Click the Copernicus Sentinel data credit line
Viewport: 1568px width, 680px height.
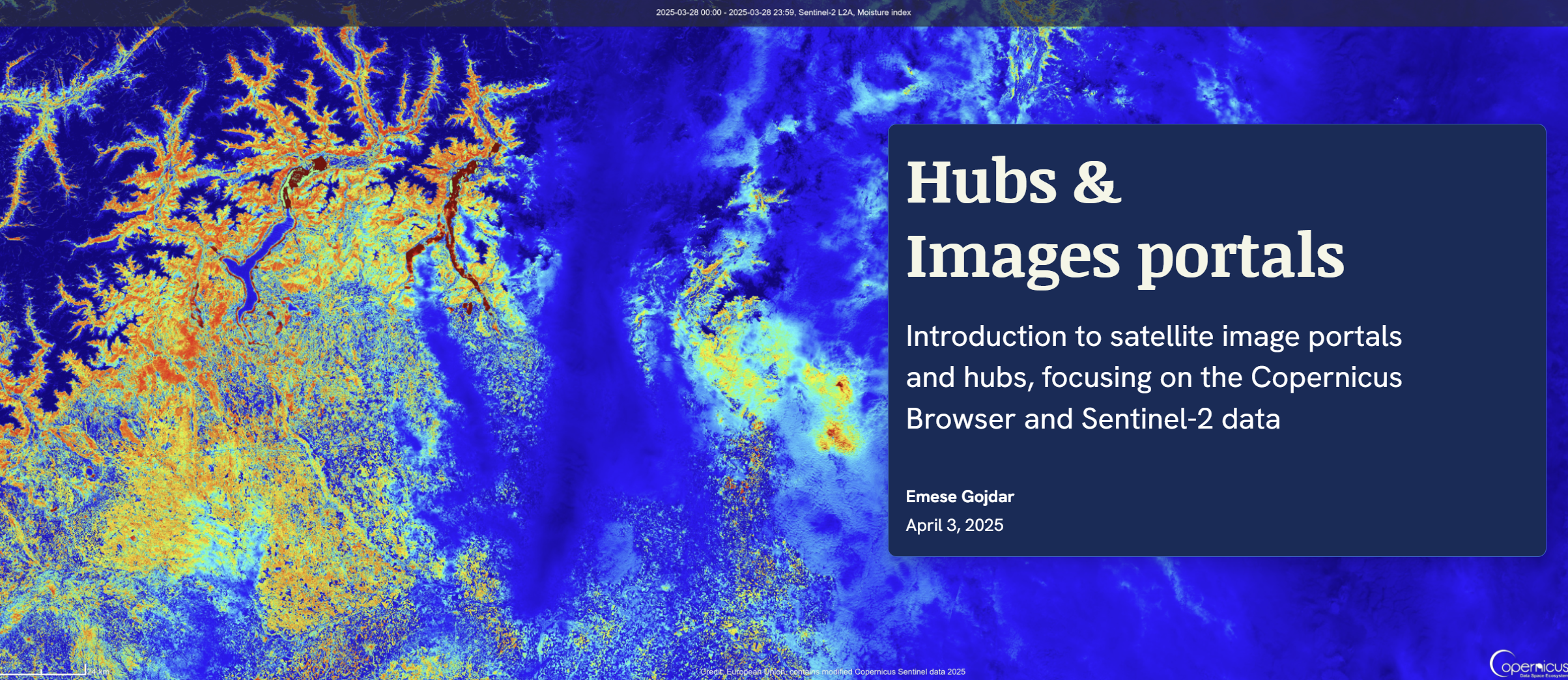click(833, 672)
